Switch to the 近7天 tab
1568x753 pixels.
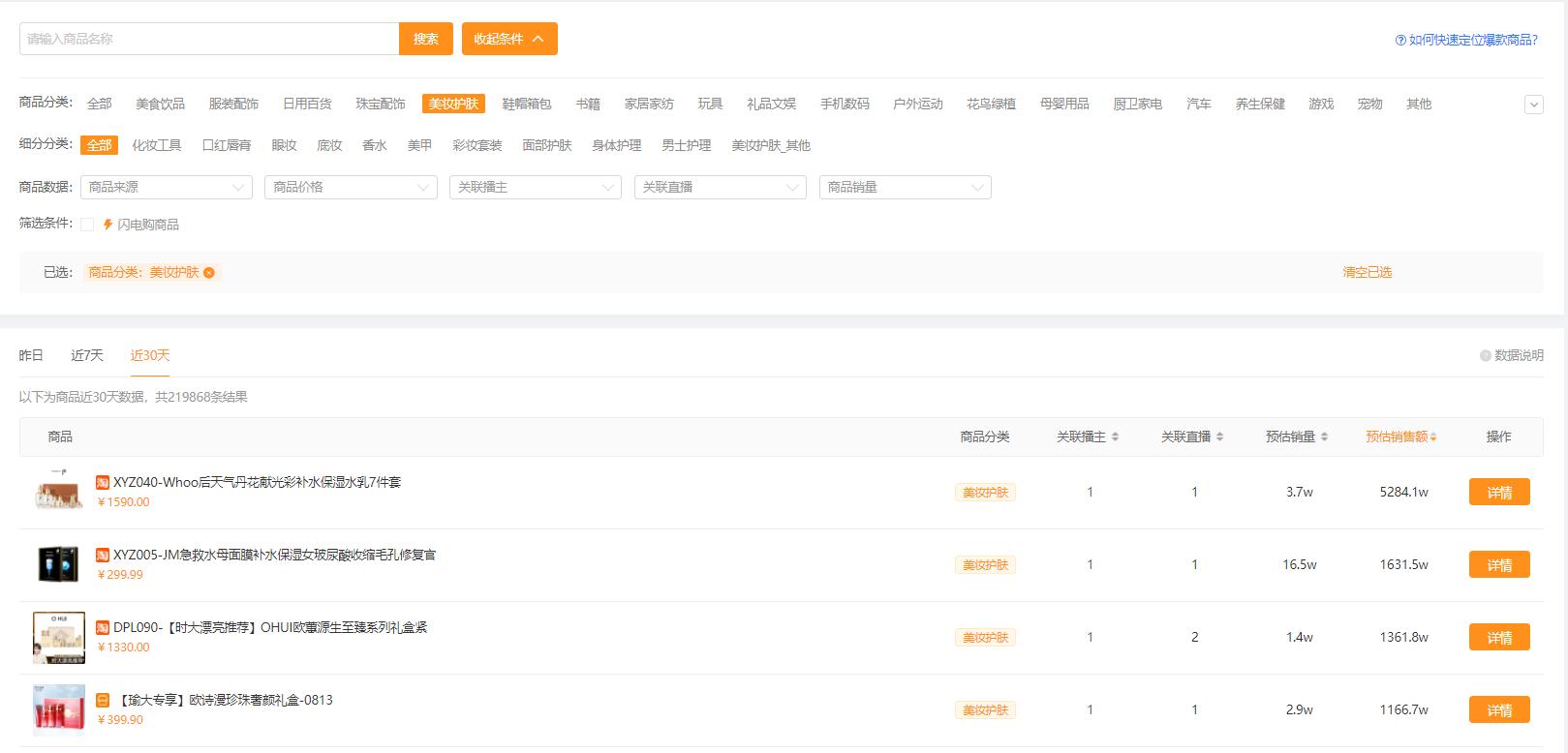[87, 355]
